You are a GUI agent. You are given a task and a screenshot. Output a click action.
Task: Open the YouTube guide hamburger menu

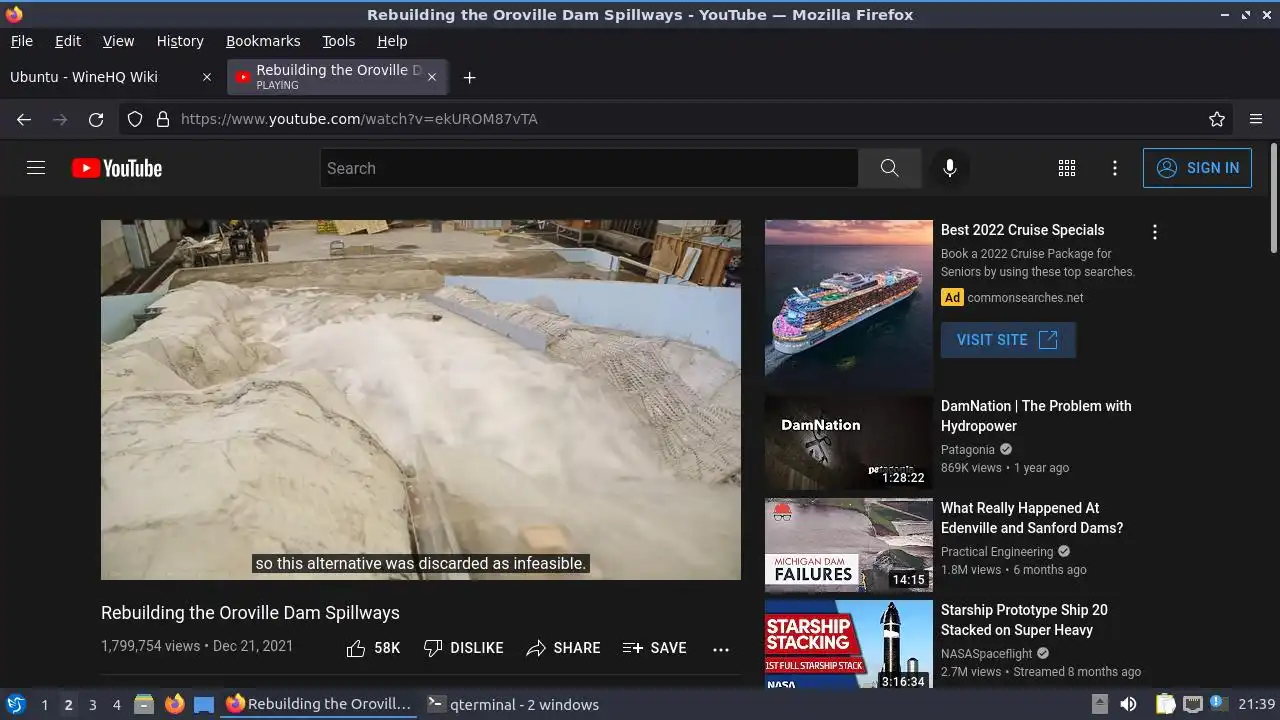(x=36, y=168)
